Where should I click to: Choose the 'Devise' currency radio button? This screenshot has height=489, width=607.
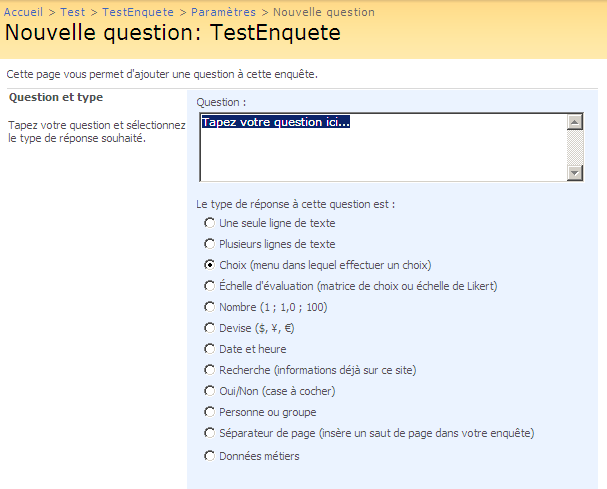tap(210, 328)
